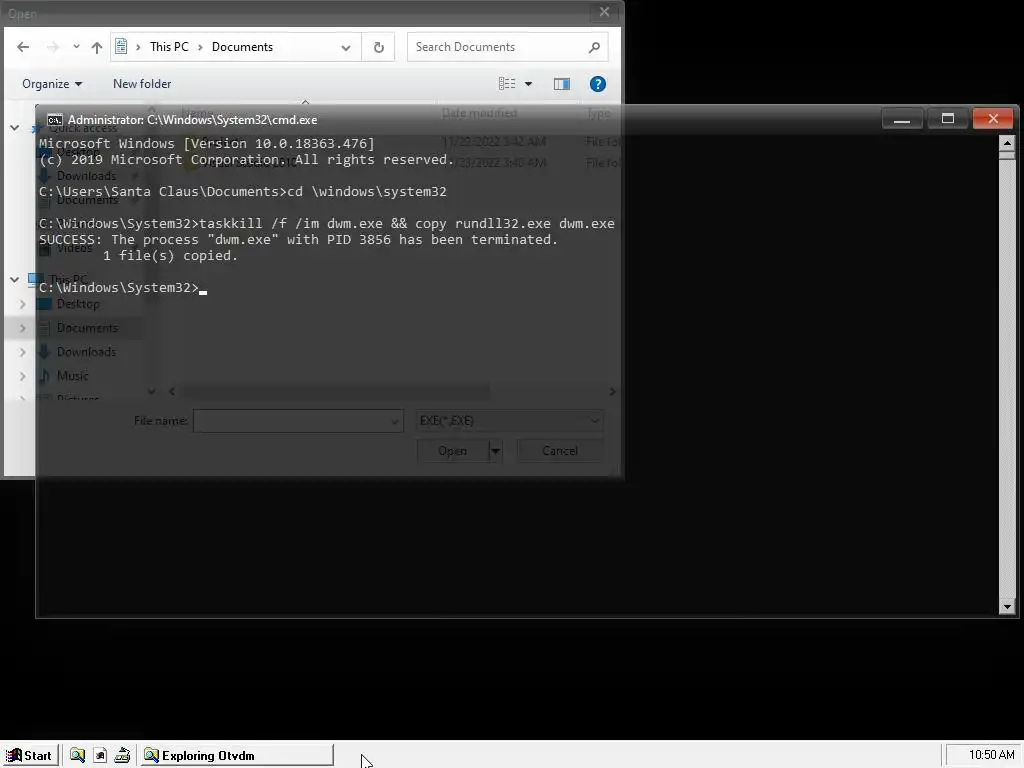The image size is (1024, 768).
Task: Click file list right scroll arrow
Action: click(x=612, y=392)
